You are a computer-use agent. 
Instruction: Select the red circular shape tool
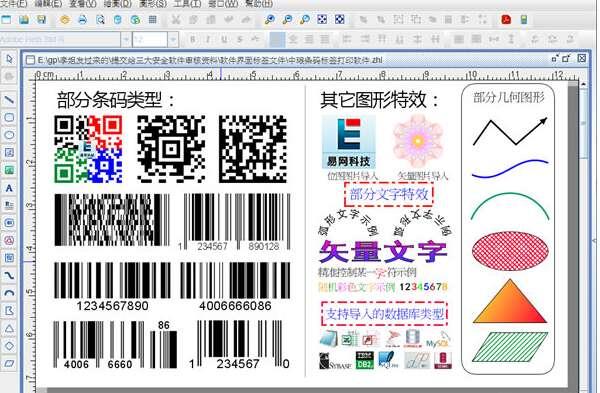tap(9, 240)
